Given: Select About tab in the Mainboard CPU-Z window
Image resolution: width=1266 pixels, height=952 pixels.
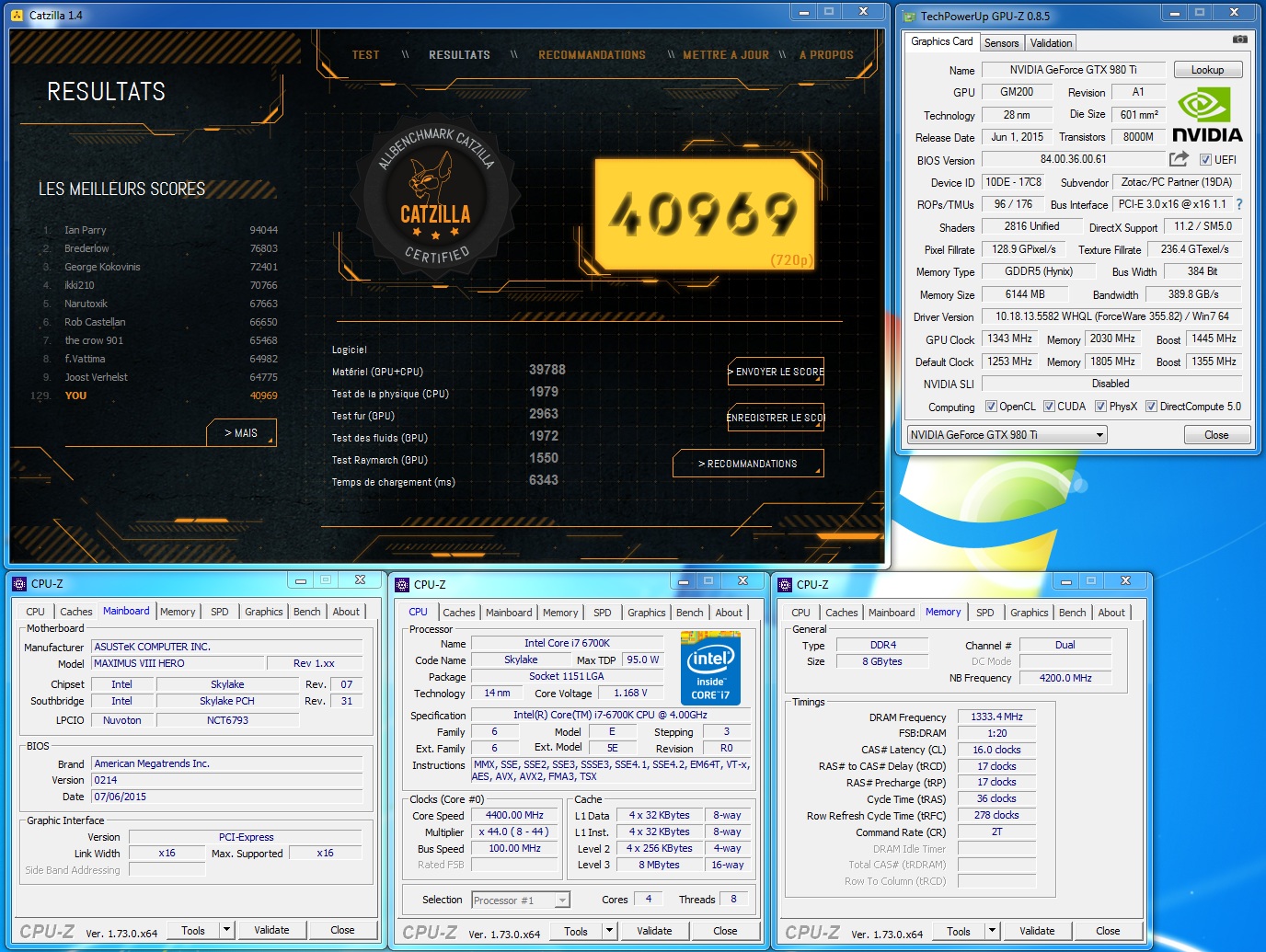Looking at the screenshot, I should point(346,612).
